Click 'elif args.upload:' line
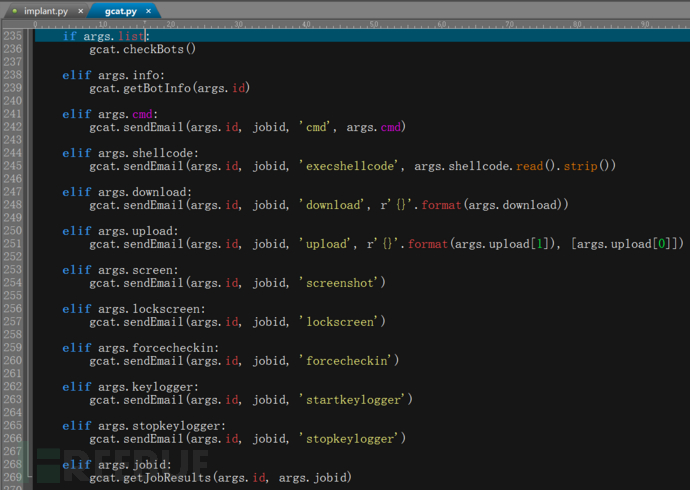This screenshot has width=690, height=490. tap(120, 231)
